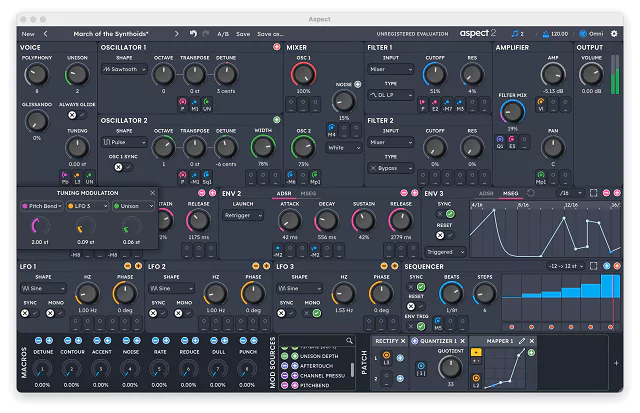Screen dimensions: 640x413
Task: Click the Output Volume knob
Action: (x=591, y=75)
